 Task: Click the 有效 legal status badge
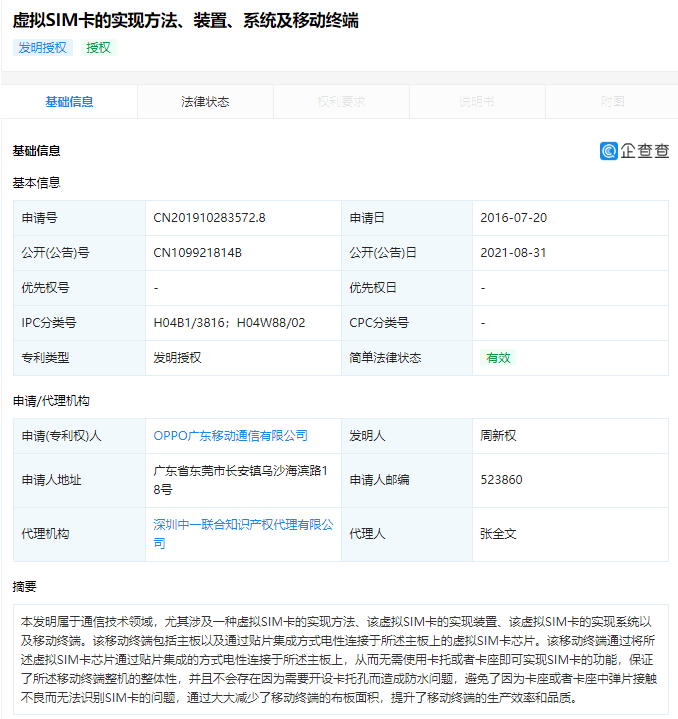pos(498,358)
